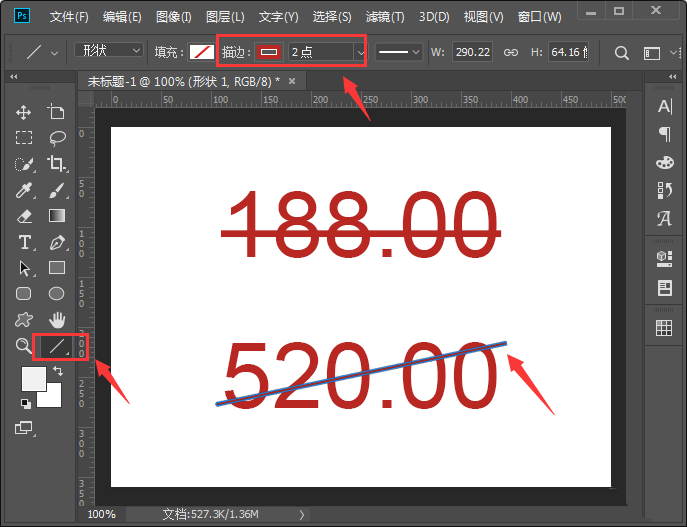Click the foreground color swatch
This screenshot has width=687, height=527.
tap(33, 379)
